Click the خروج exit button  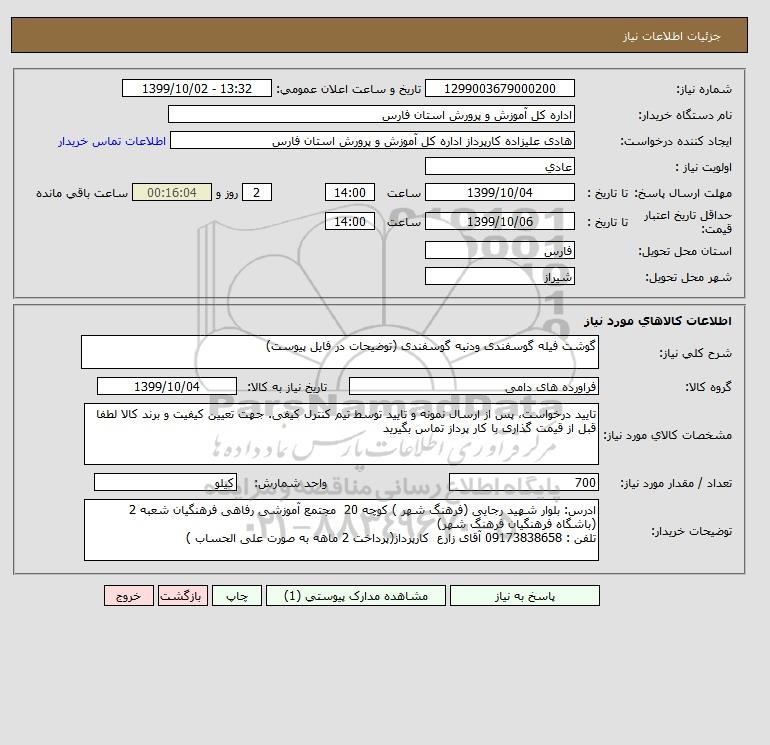129,596
